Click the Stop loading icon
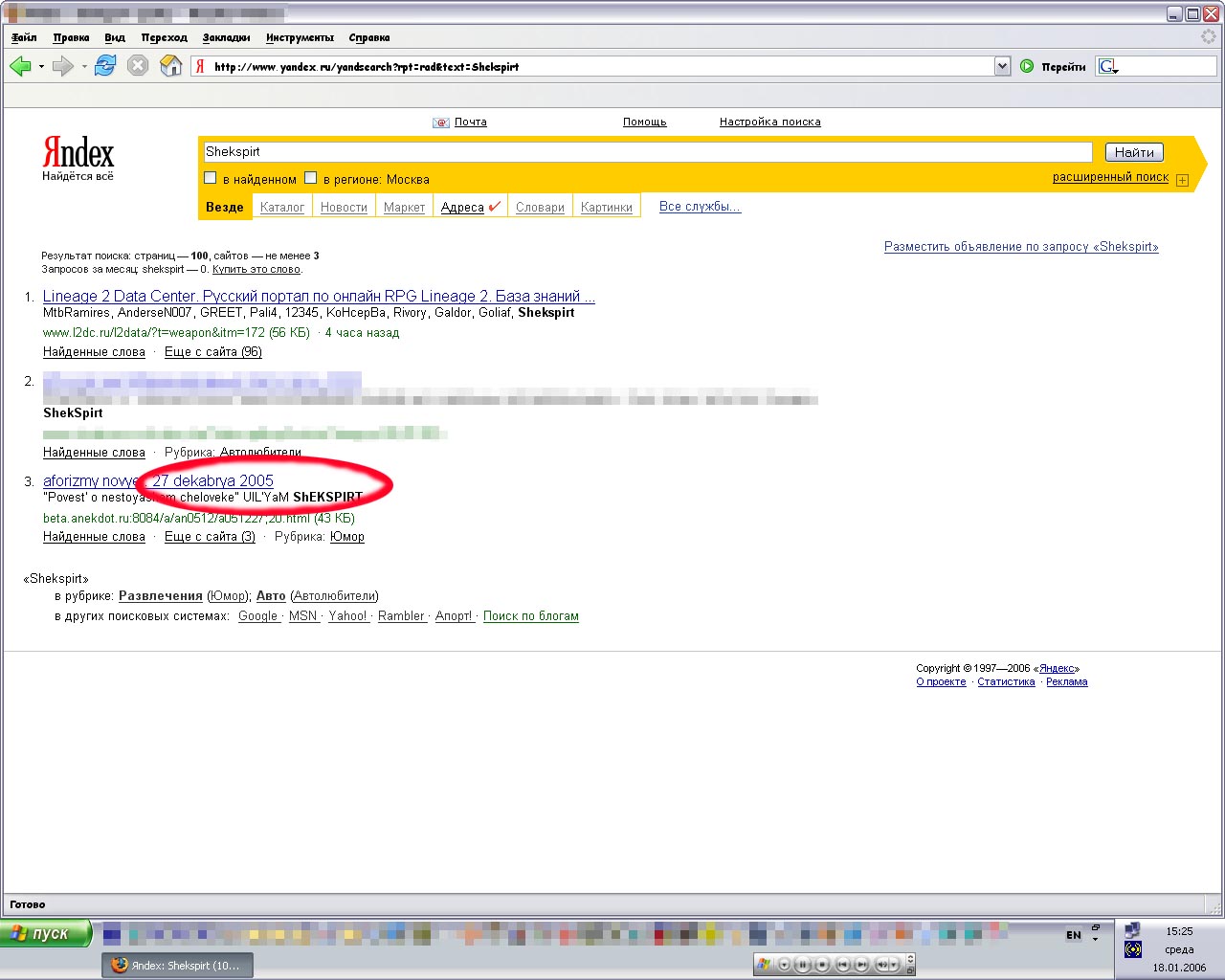 pyautogui.click(x=138, y=66)
